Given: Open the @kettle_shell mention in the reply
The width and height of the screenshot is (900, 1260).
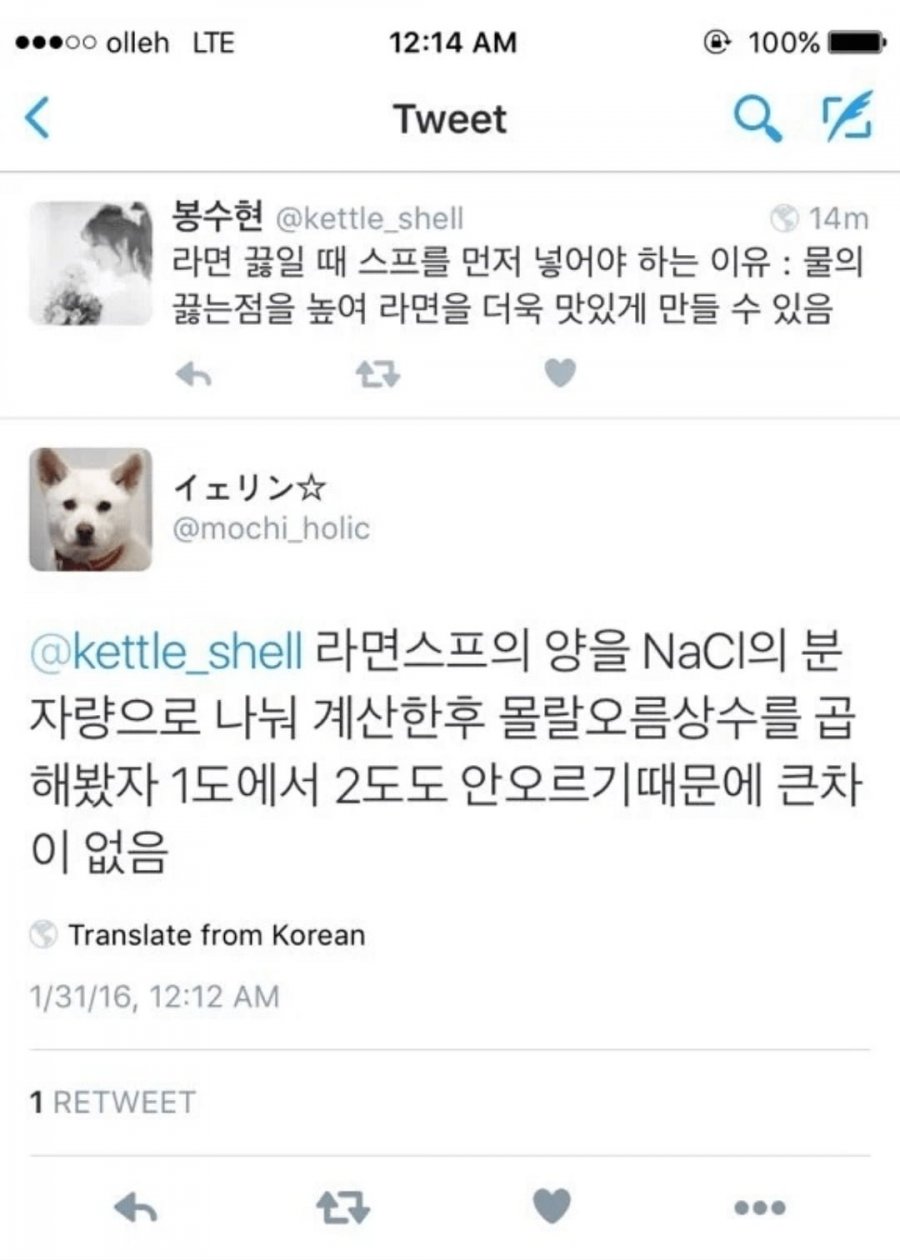Looking at the screenshot, I should tap(167, 654).
